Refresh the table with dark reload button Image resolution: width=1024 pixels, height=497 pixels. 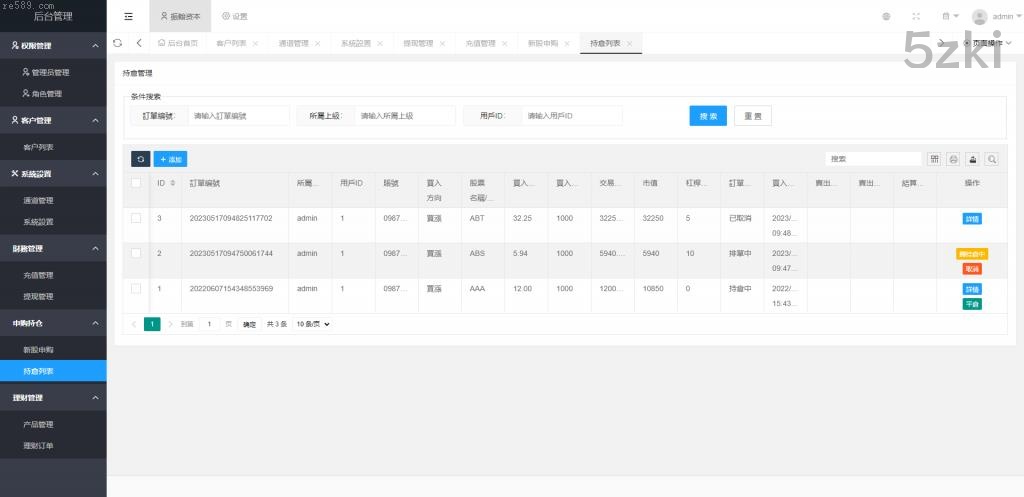[141, 159]
